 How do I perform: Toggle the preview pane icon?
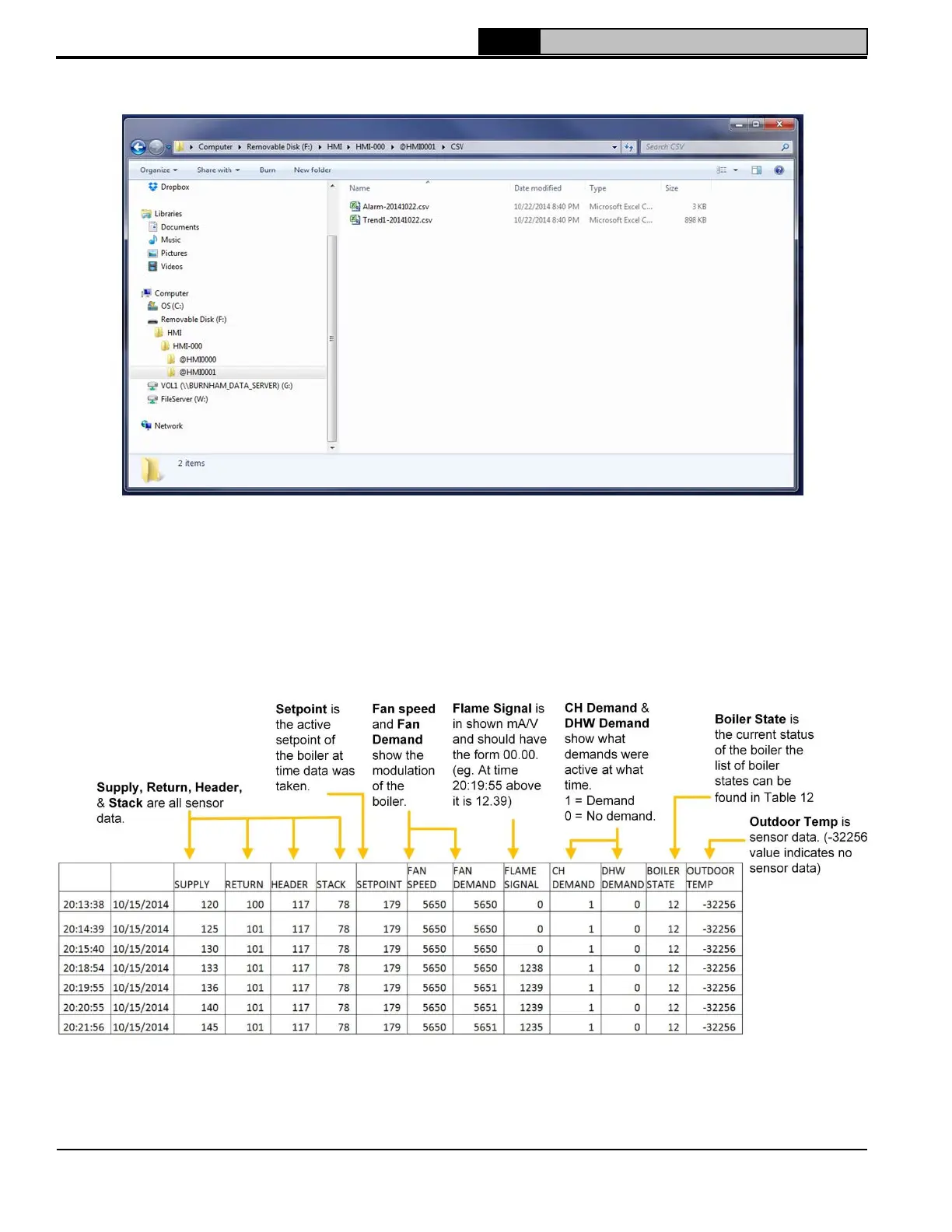[x=756, y=170]
